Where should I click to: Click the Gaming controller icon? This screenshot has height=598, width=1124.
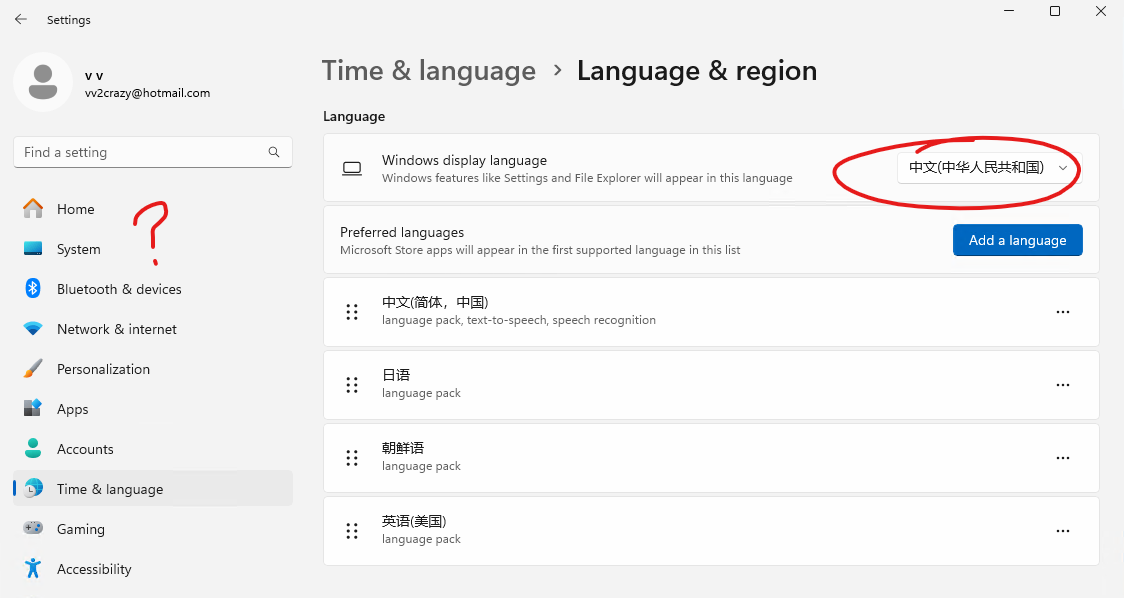[x=33, y=528]
